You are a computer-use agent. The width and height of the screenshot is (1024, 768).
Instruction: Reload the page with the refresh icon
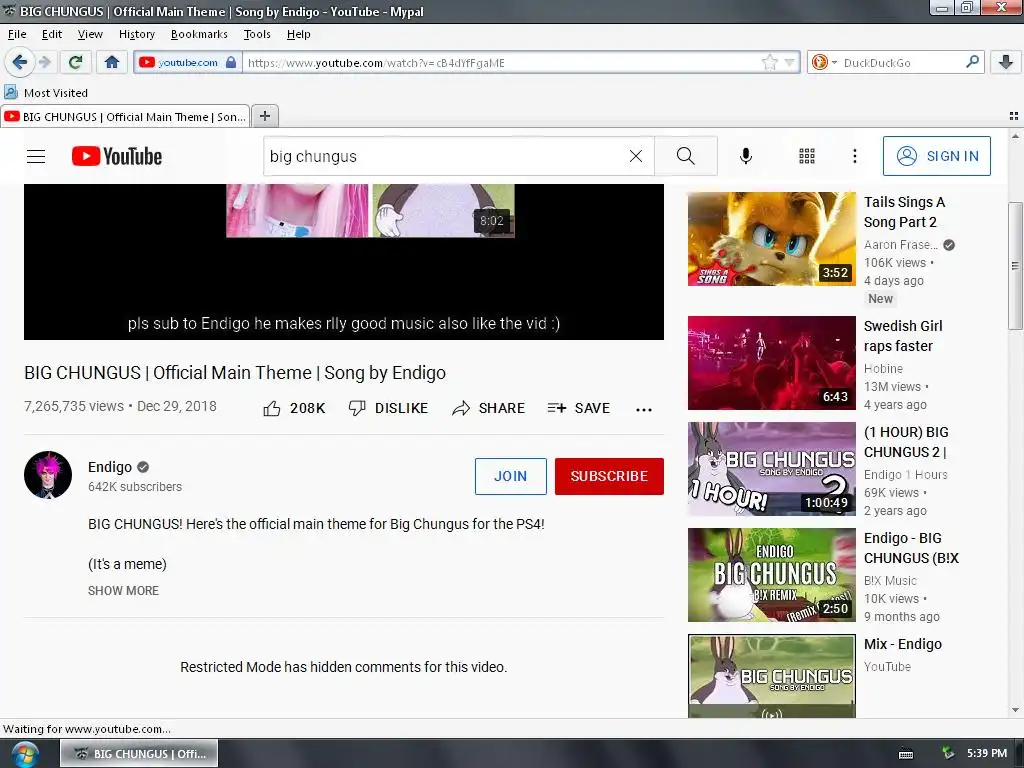(x=75, y=62)
